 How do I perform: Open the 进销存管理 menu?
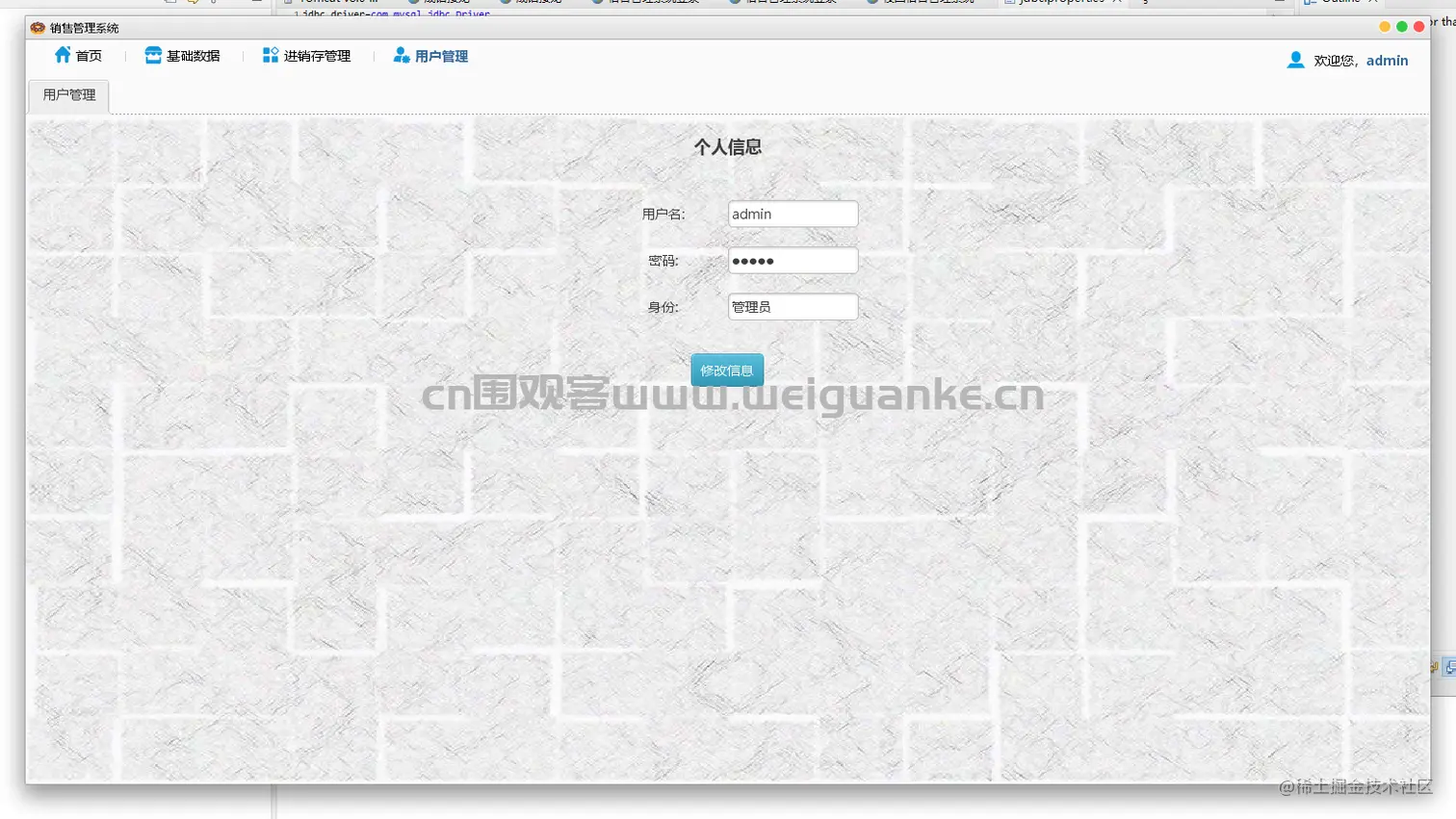click(317, 56)
